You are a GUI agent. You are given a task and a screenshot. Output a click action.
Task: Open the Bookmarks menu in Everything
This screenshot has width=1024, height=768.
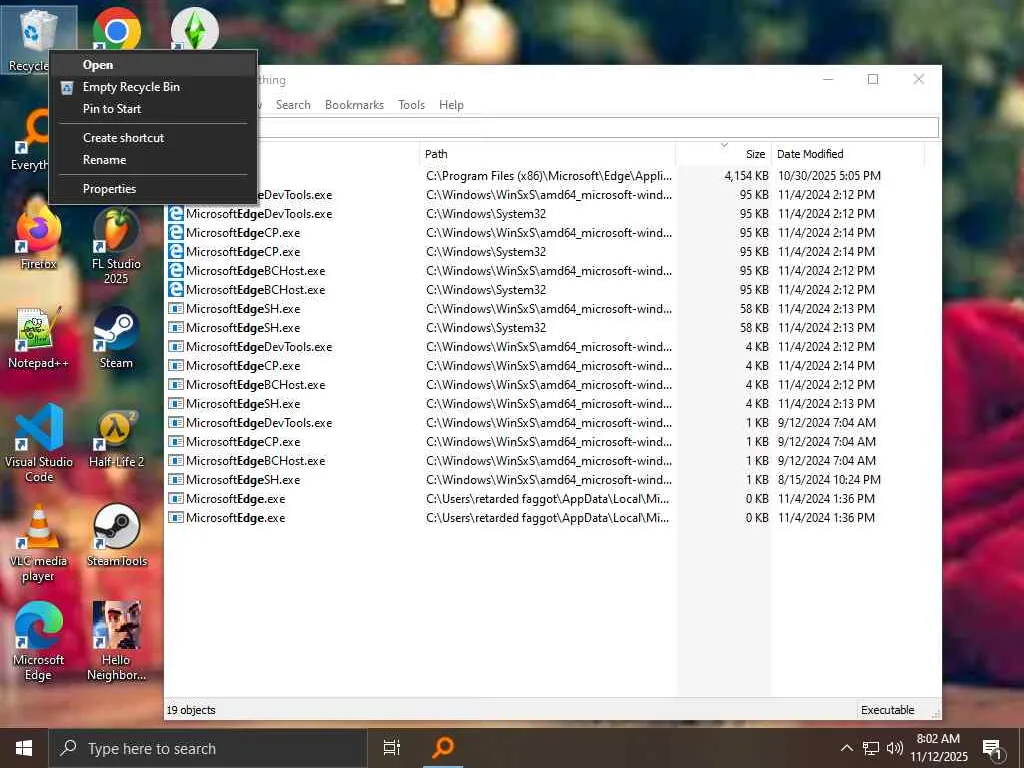click(x=354, y=104)
